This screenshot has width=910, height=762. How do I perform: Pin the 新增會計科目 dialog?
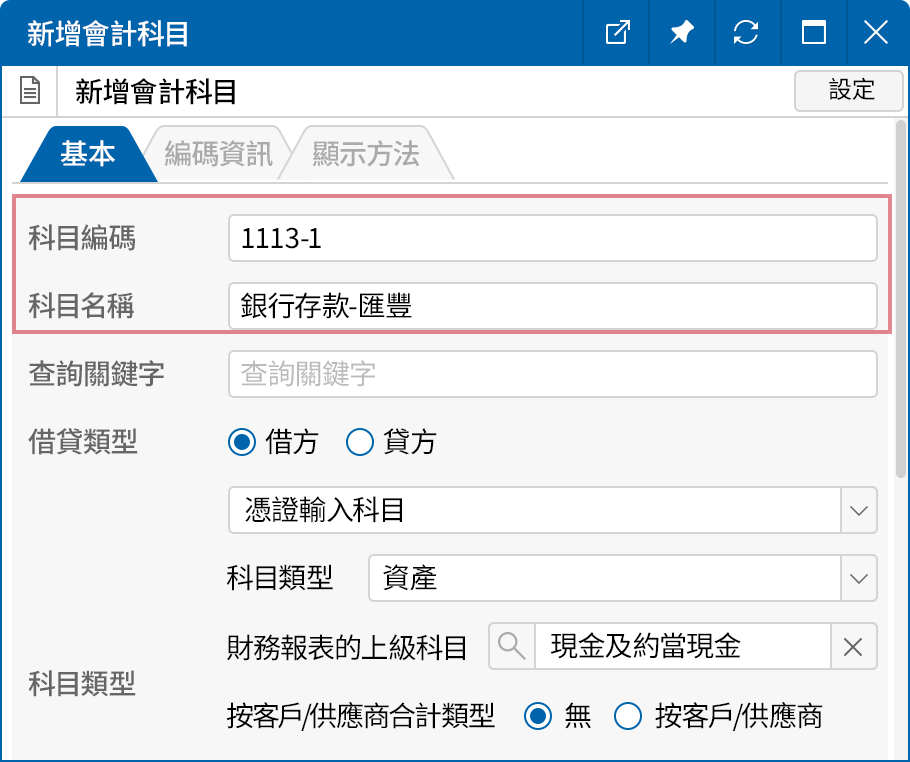coord(682,33)
